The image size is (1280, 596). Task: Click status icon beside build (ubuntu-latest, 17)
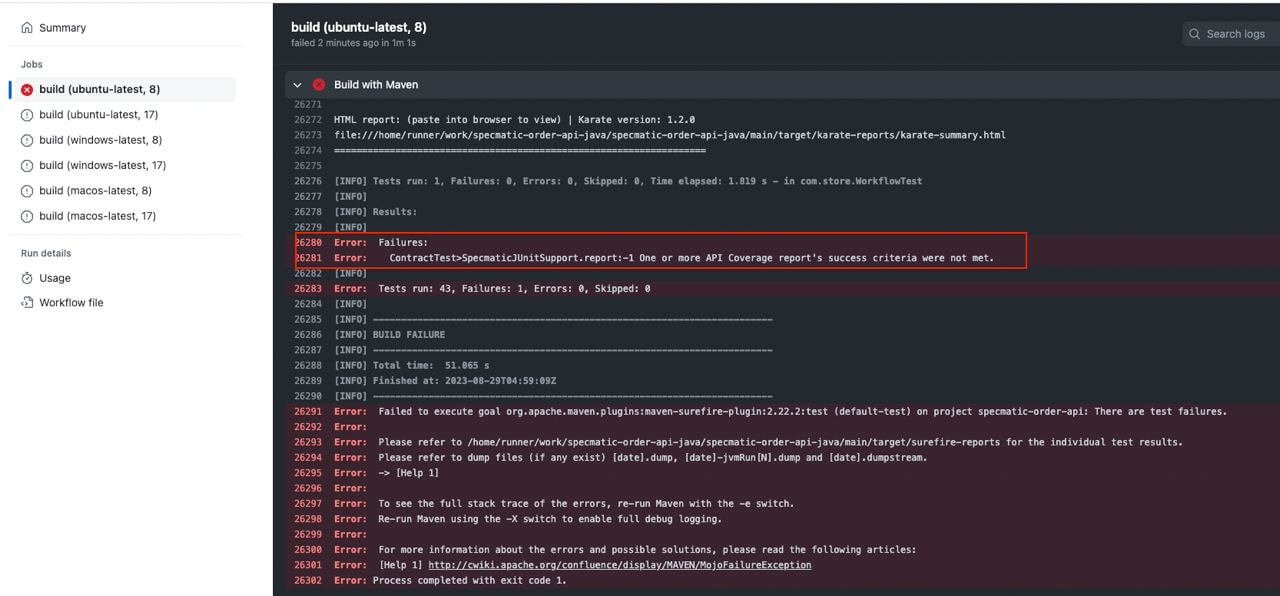tap(27, 115)
